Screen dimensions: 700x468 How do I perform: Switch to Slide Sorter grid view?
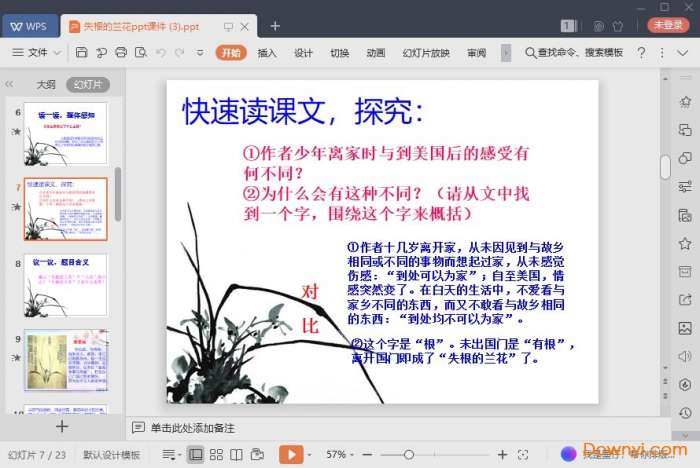pos(216,455)
